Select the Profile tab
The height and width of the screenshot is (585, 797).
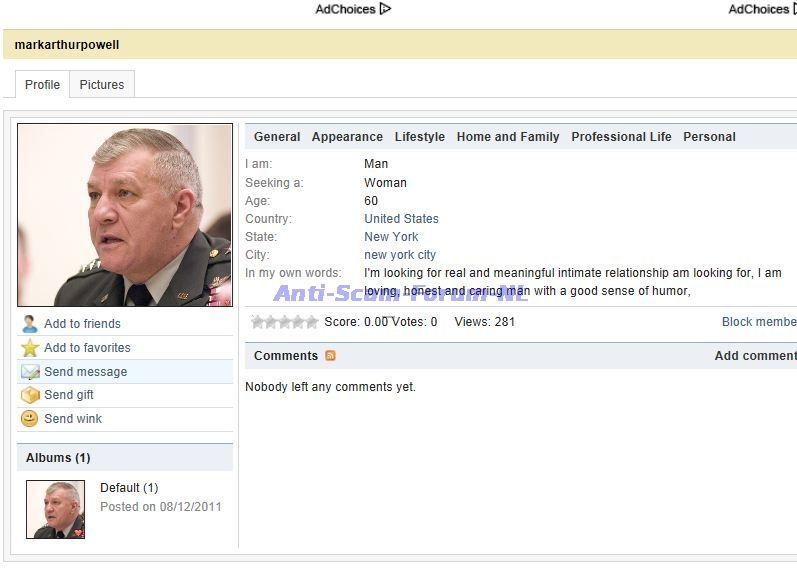pyautogui.click(x=42, y=85)
